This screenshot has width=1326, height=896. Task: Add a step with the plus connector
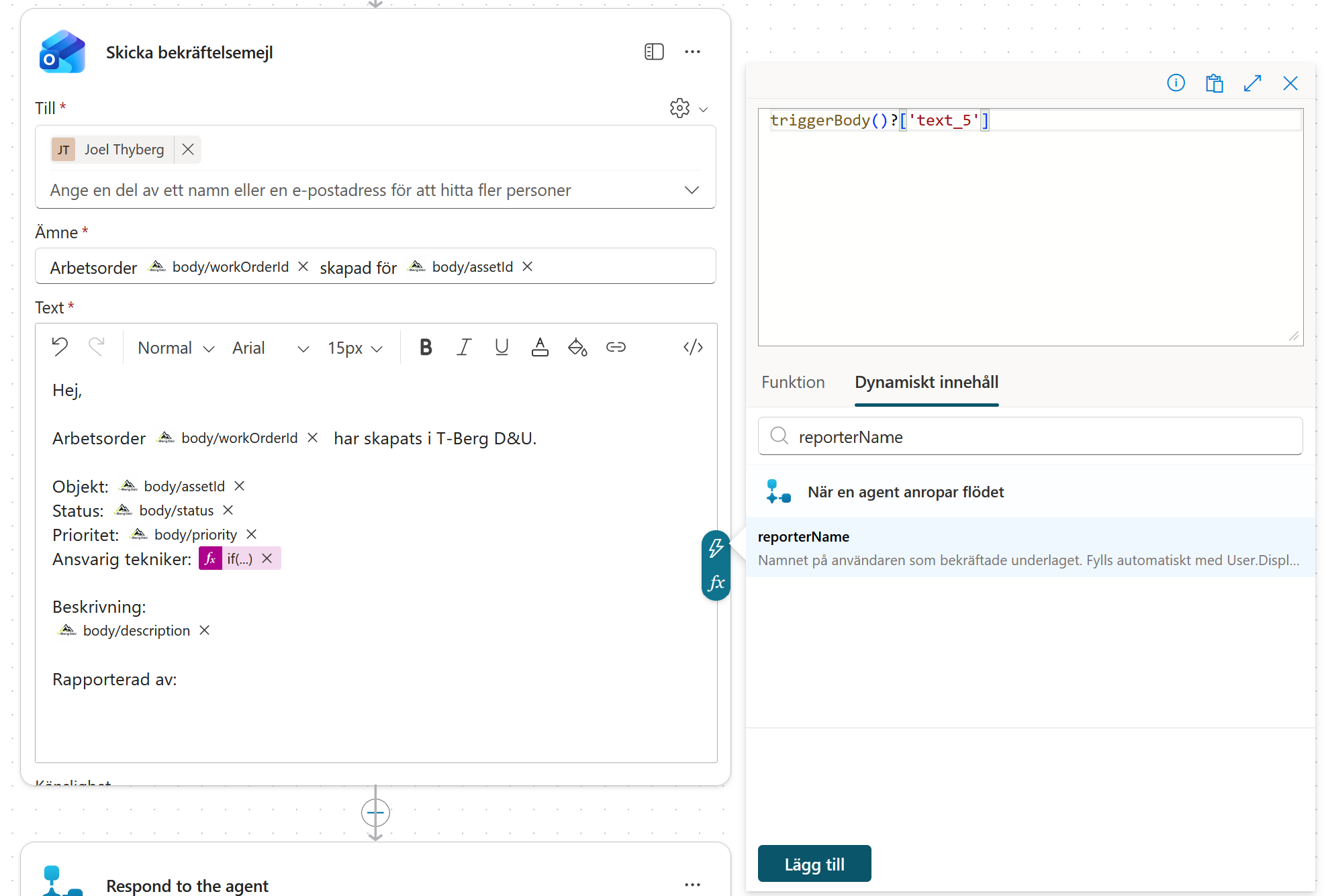pos(375,813)
